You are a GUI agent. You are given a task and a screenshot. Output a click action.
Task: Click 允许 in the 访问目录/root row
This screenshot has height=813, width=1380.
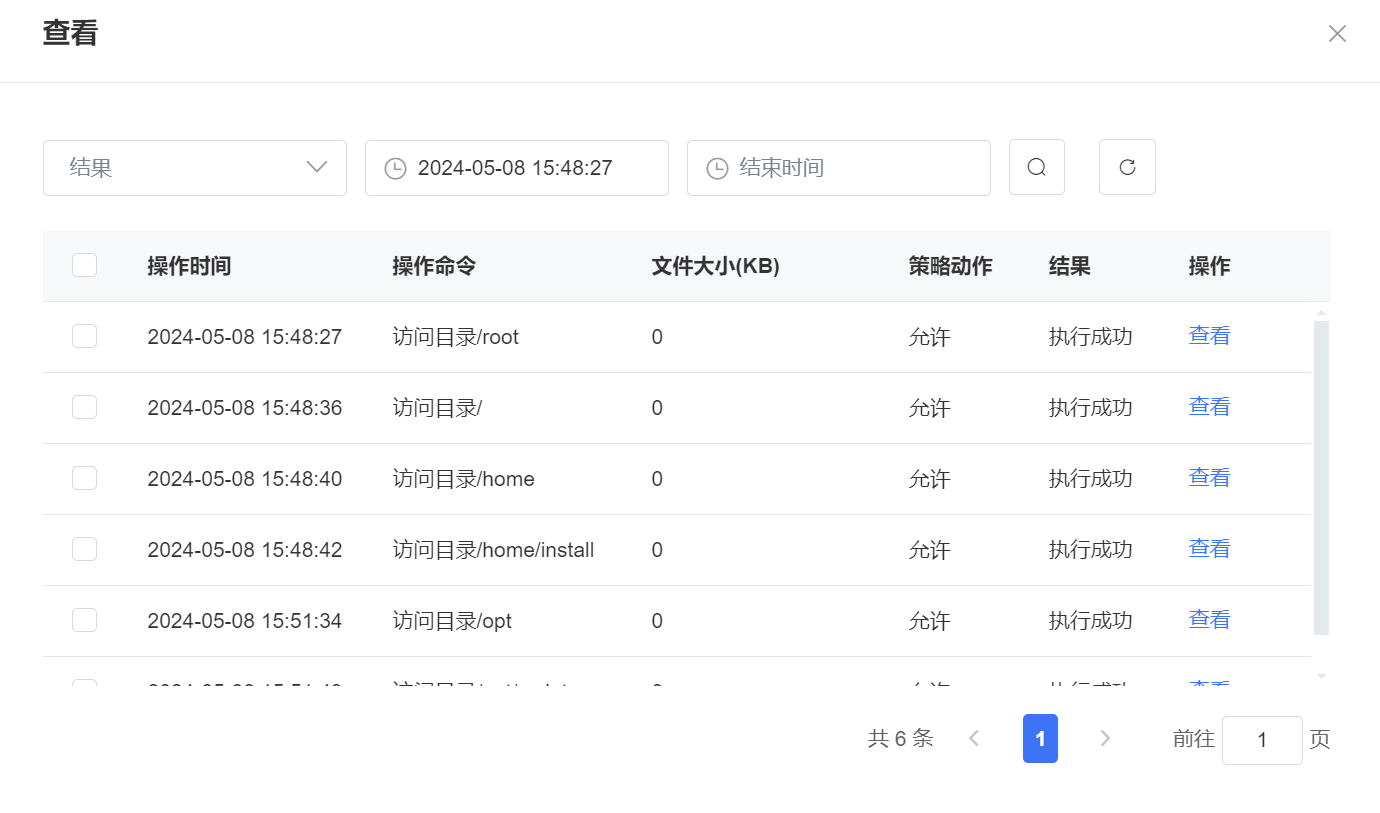tap(929, 337)
